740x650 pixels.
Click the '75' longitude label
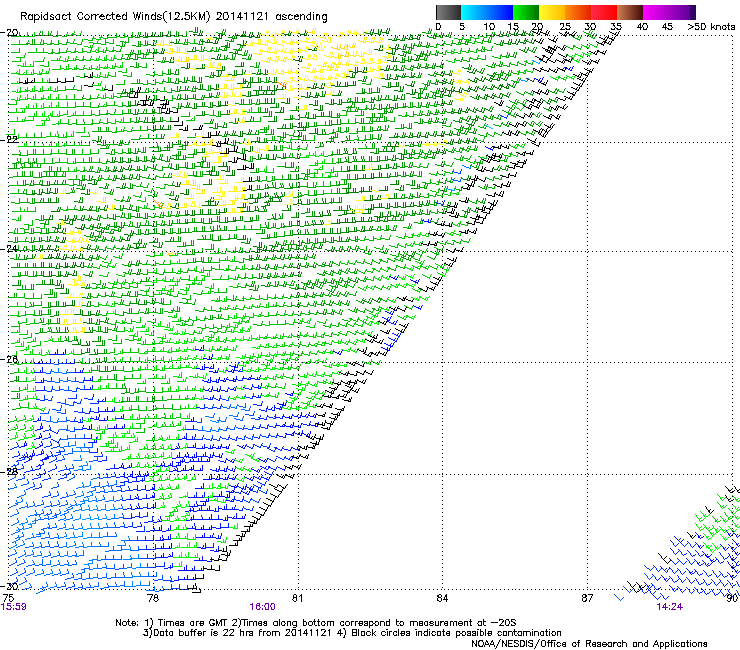8,598
